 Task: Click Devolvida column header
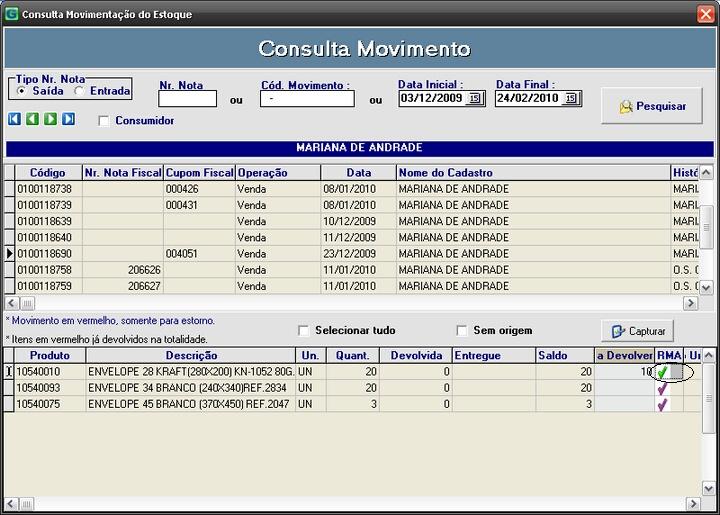pyautogui.click(x=416, y=356)
